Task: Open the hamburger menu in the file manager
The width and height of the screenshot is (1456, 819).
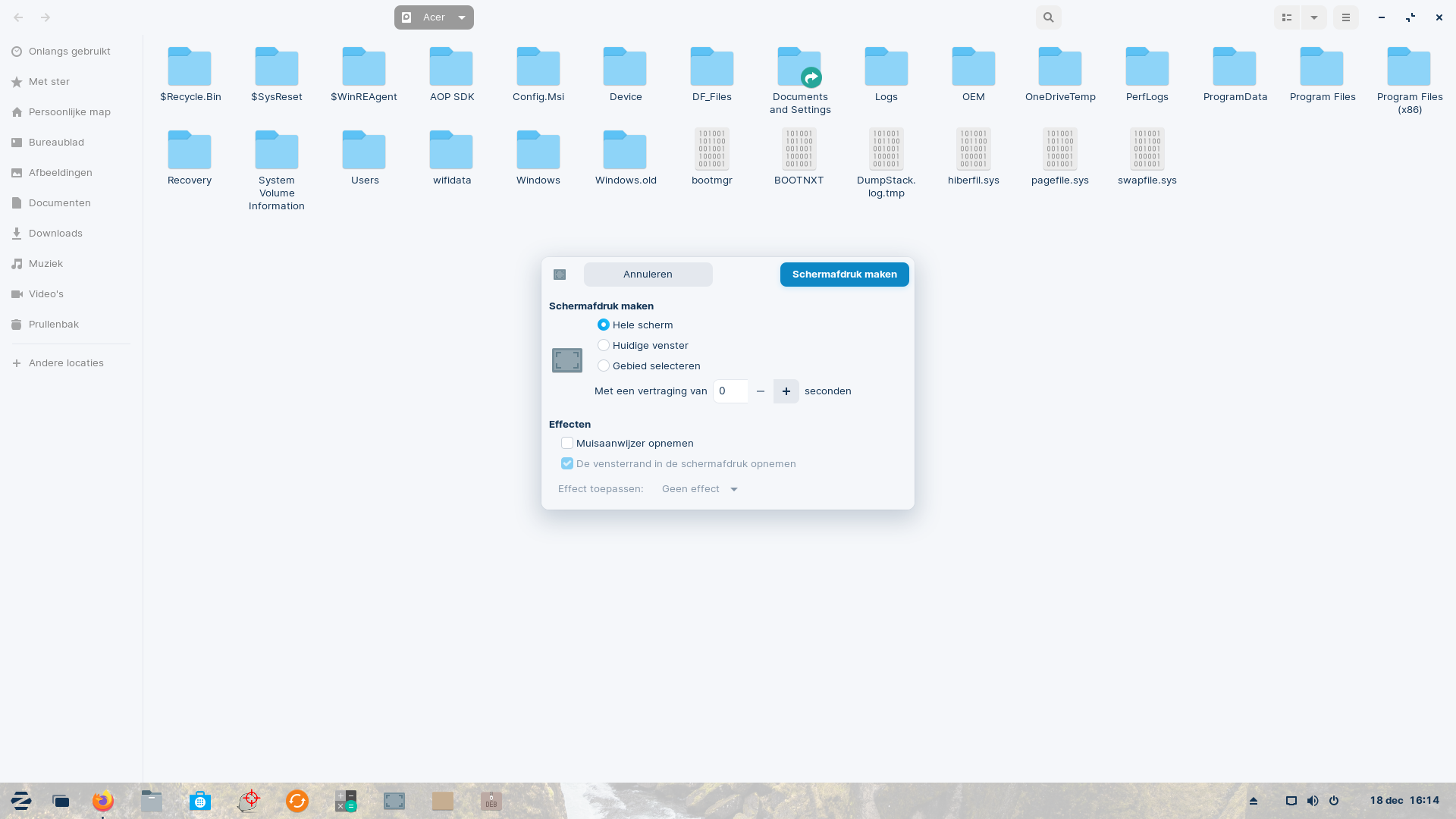Action: [x=1346, y=17]
